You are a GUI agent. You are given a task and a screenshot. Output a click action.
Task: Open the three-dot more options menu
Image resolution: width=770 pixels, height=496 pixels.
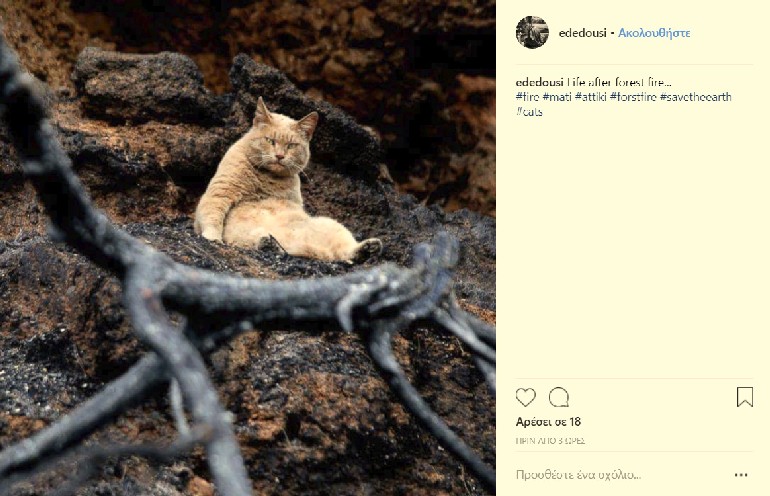741,475
